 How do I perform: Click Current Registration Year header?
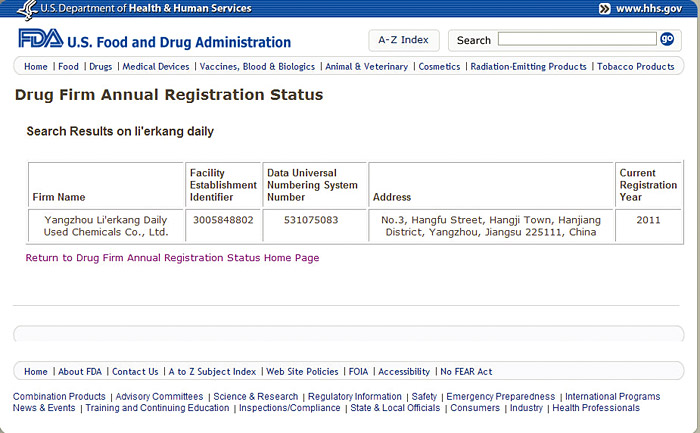(648, 185)
